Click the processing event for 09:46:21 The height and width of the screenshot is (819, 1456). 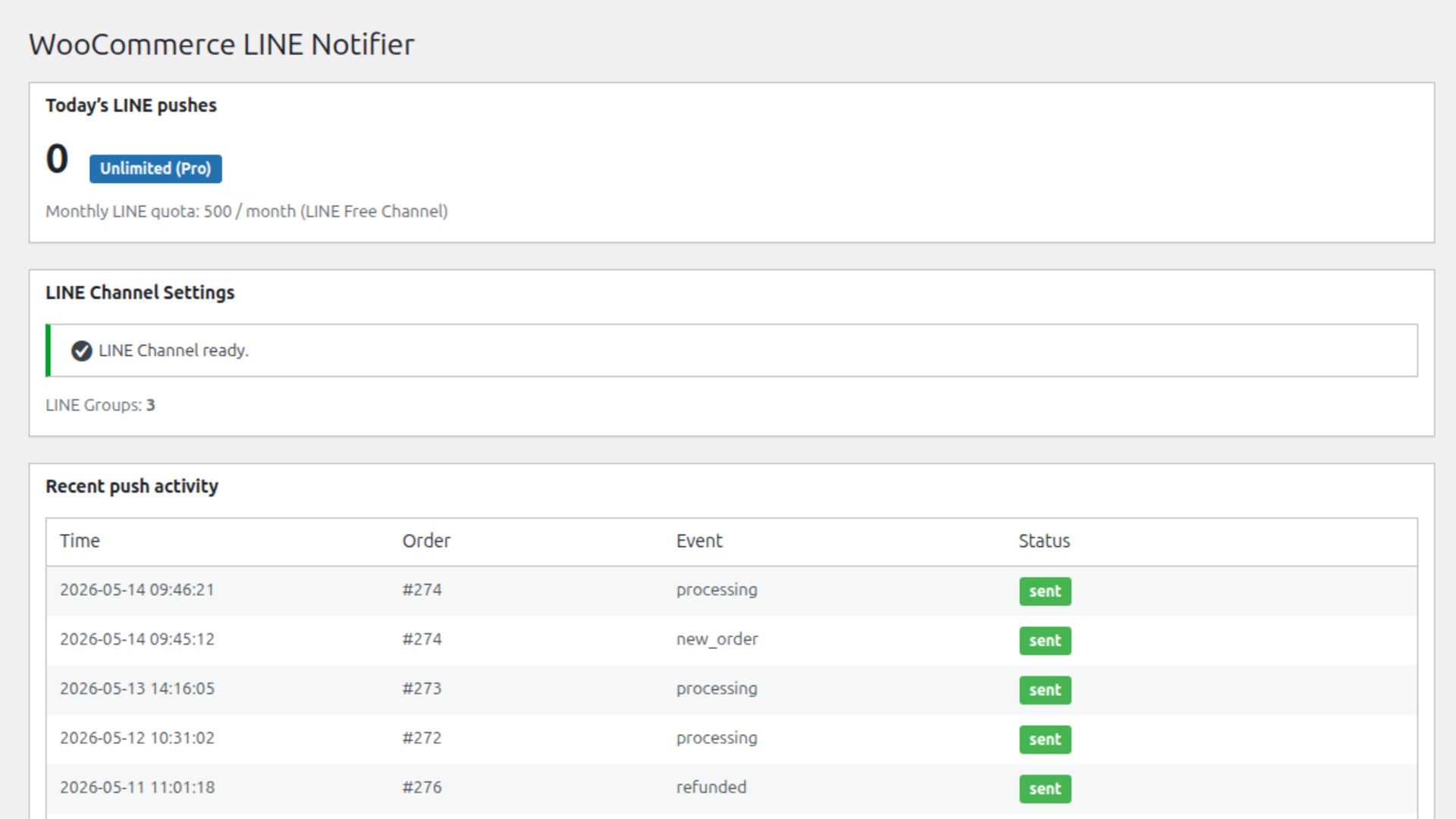pyautogui.click(x=717, y=590)
